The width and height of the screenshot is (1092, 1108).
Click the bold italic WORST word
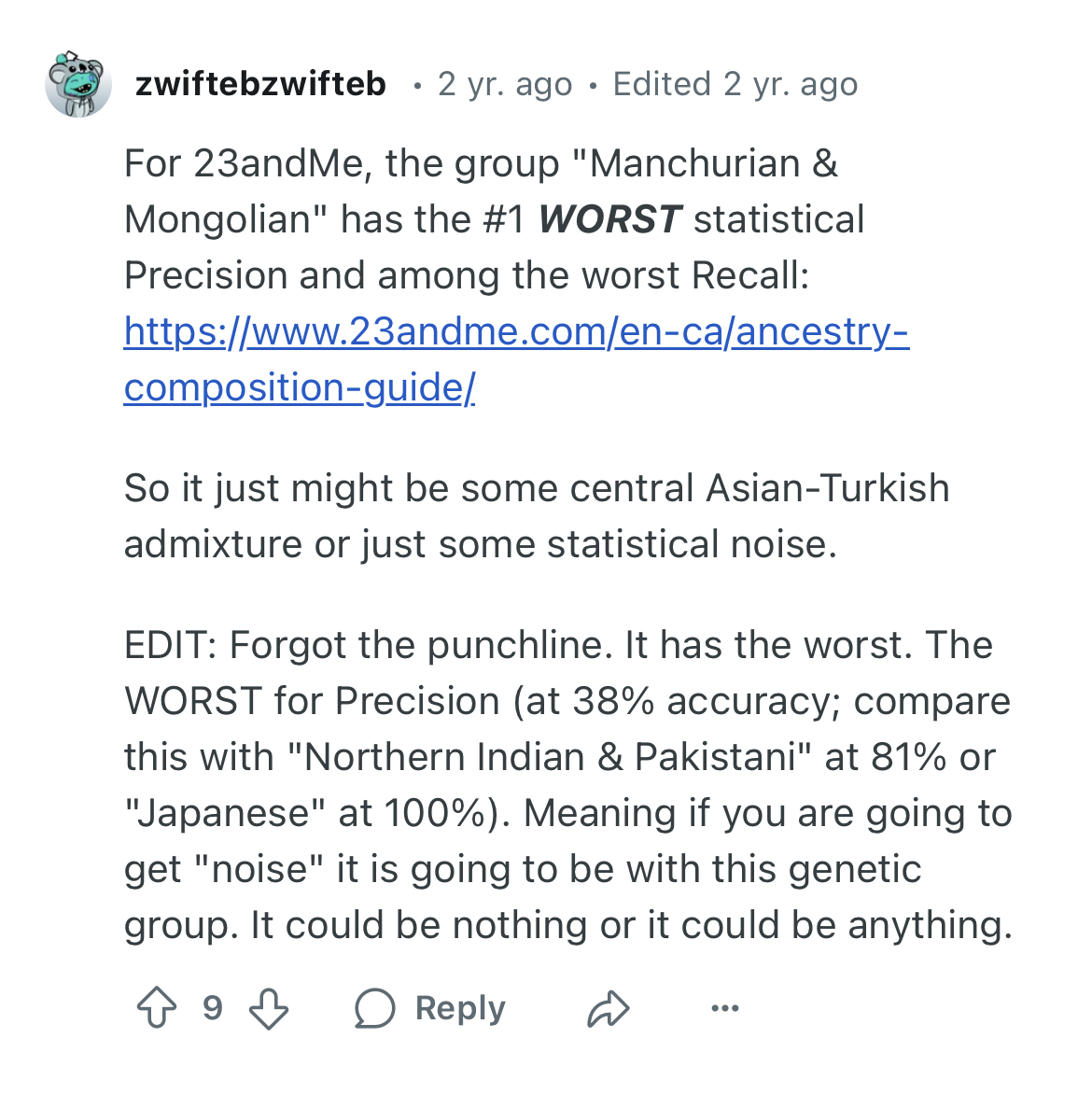click(x=609, y=219)
